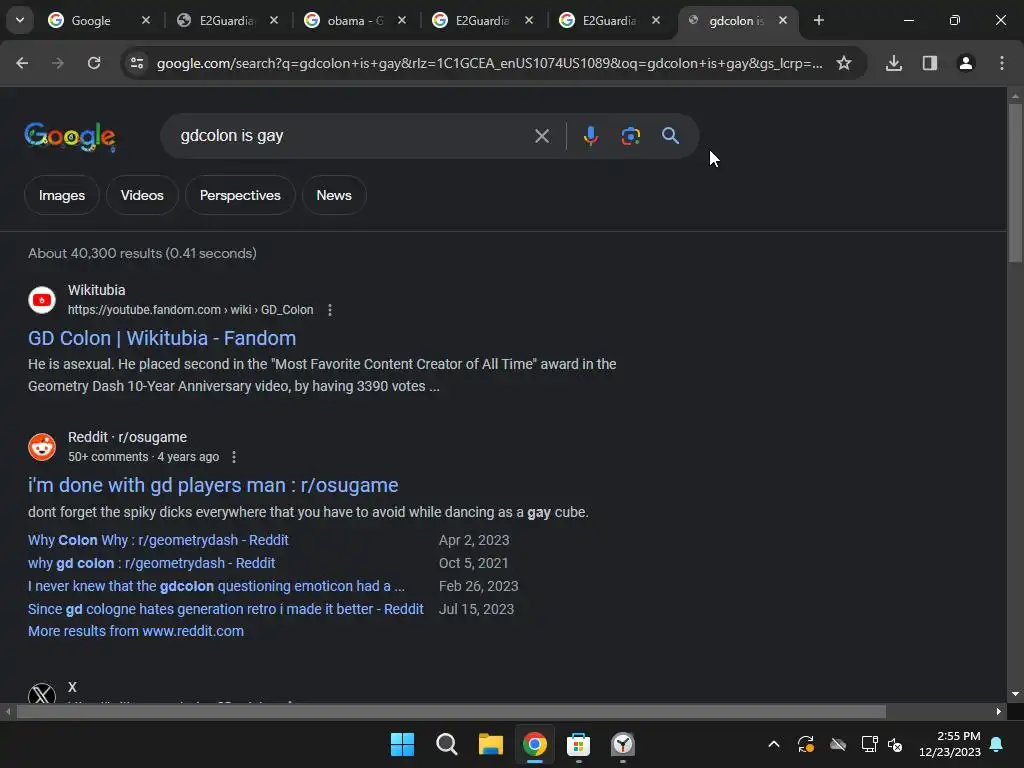Search by image with Lens icon
Screen dimensions: 1024x768
click(630, 136)
